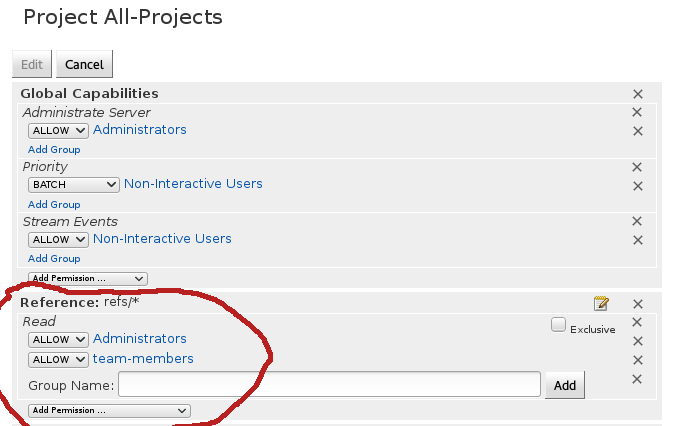The height and width of the screenshot is (426, 673).
Task: Click Add Group under Priority
Action: click(54, 204)
